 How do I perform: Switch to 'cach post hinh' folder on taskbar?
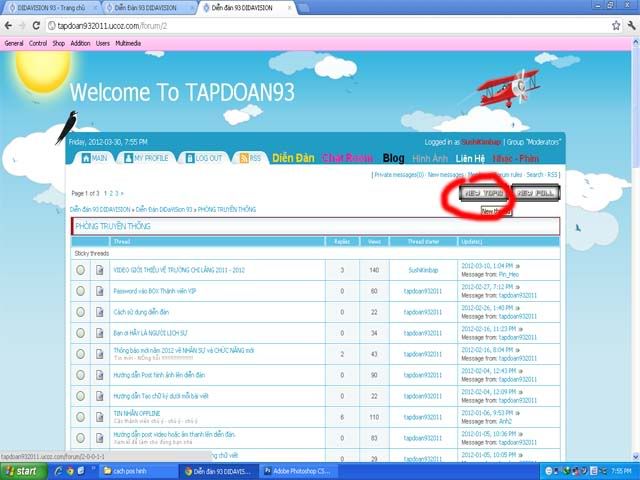[x=139, y=471]
